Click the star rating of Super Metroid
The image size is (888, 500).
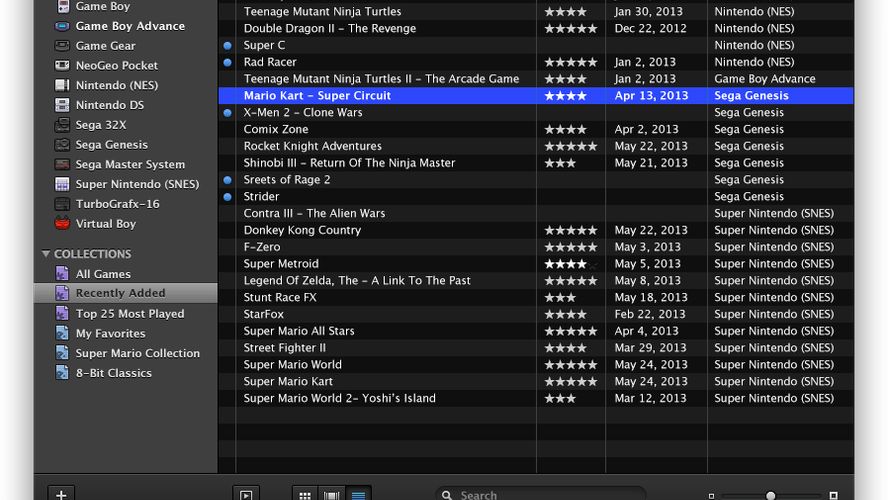coord(570,264)
